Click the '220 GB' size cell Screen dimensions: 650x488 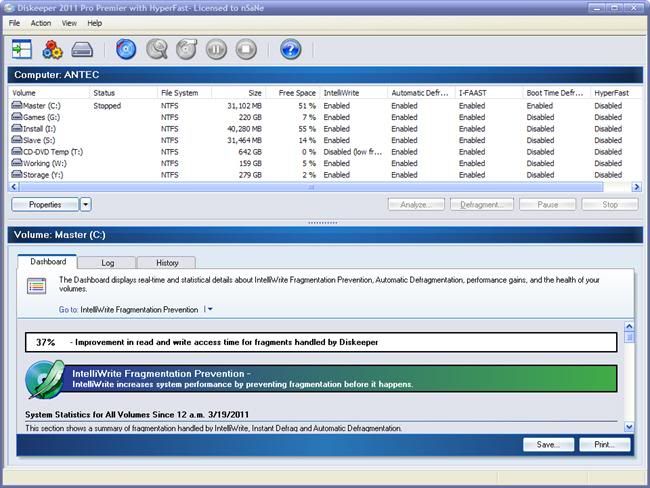click(250, 117)
